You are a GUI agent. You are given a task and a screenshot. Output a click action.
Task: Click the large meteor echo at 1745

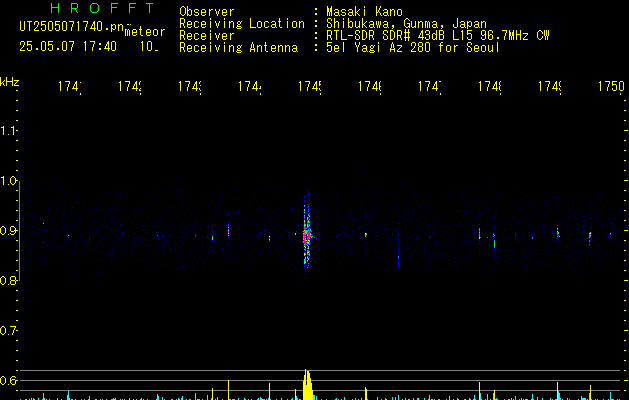click(307, 236)
